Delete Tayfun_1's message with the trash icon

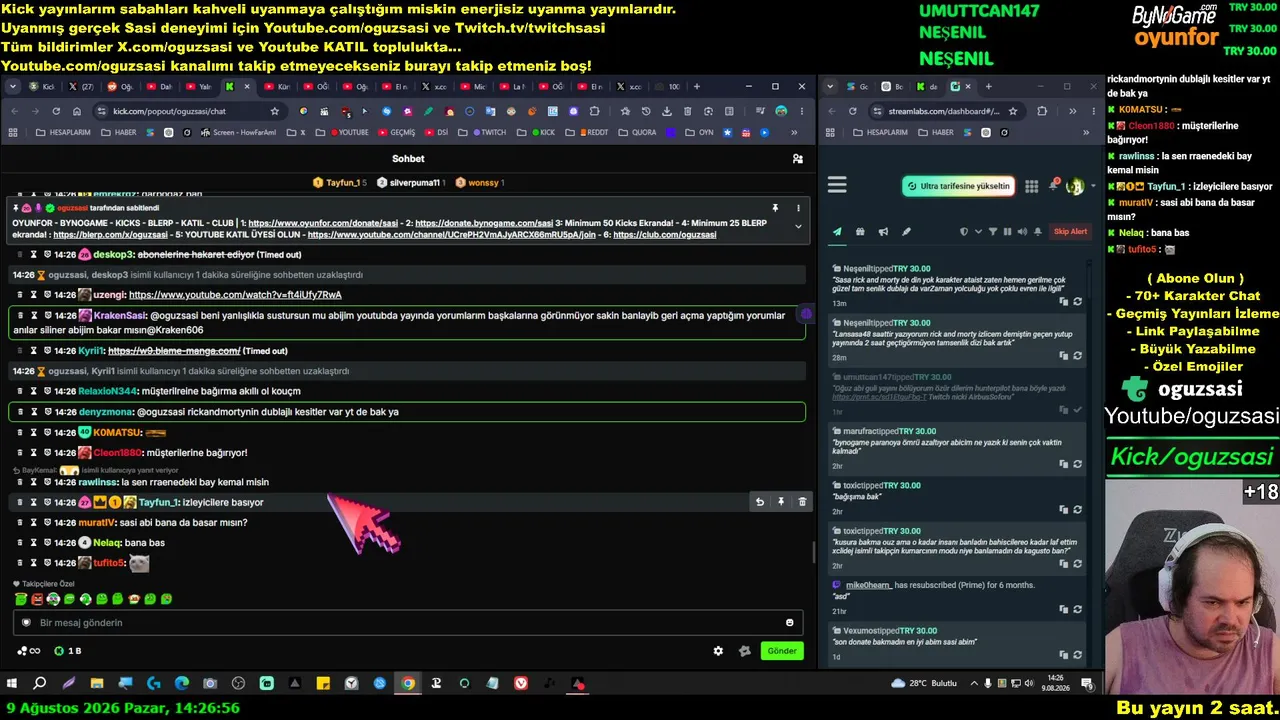[x=802, y=502]
